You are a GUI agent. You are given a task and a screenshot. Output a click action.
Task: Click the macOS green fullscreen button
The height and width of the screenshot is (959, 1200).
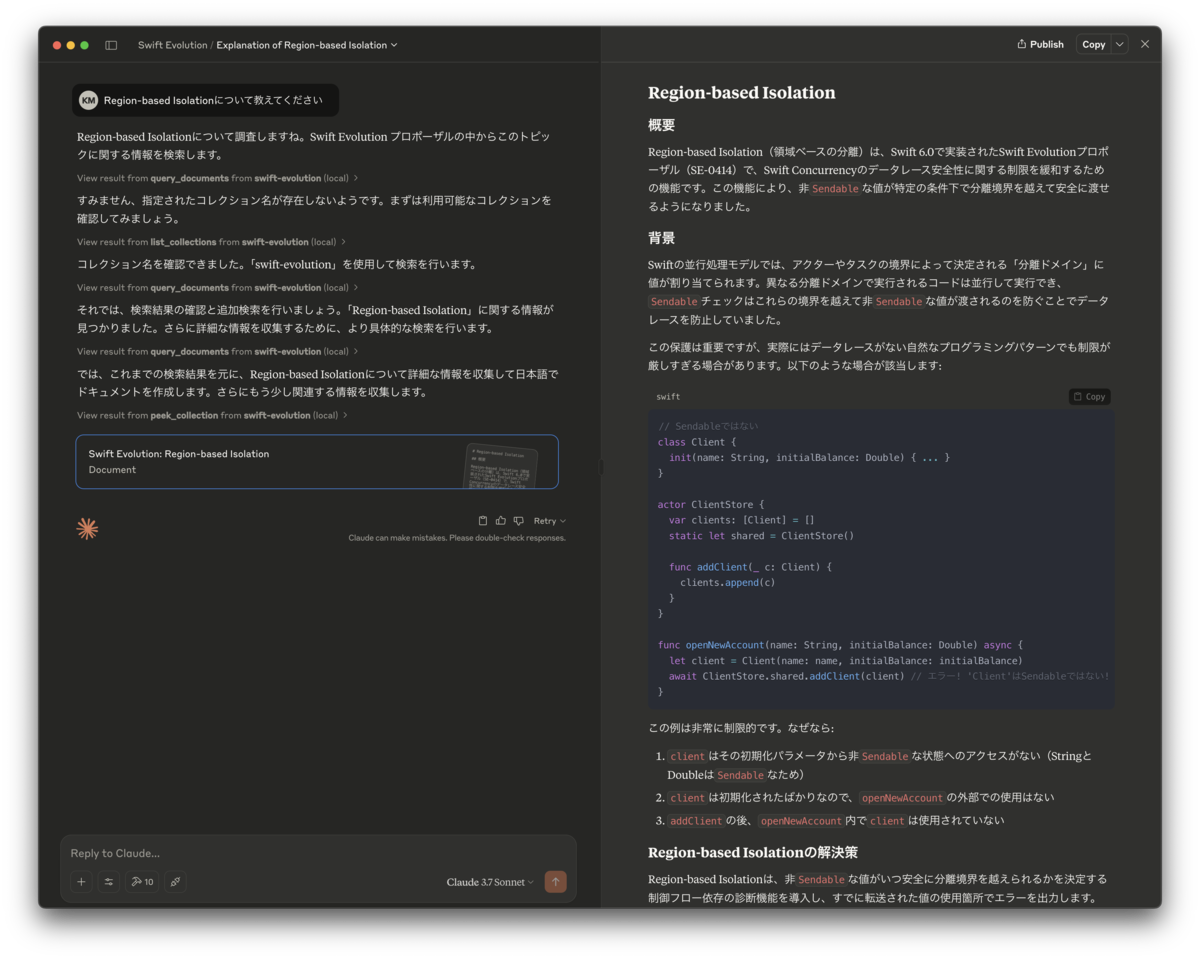[x=85, y=45]
